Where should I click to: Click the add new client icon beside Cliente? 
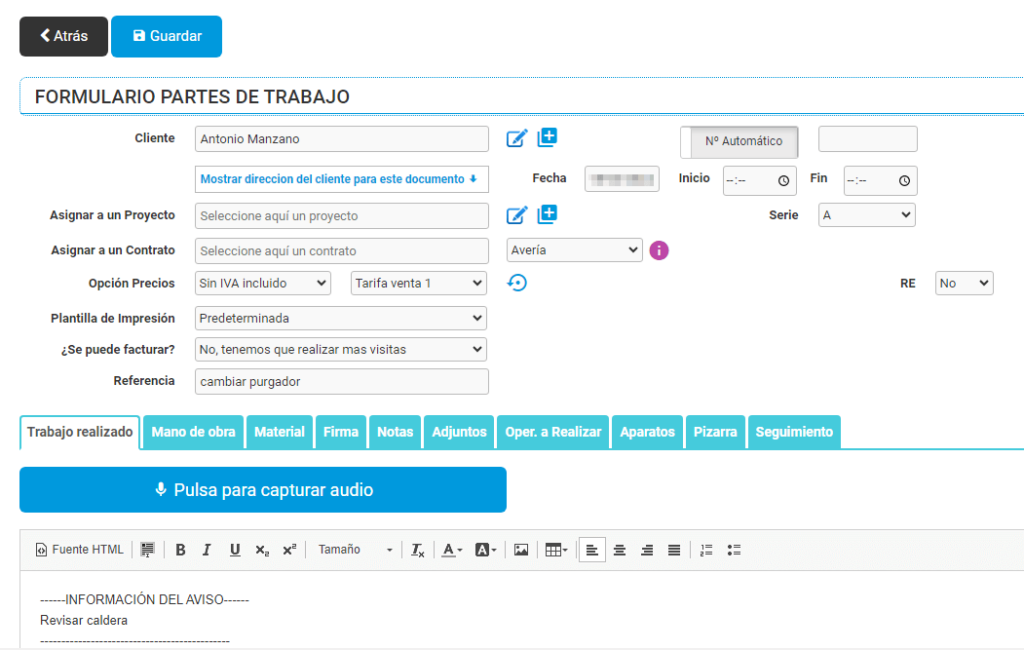(547, 138)
